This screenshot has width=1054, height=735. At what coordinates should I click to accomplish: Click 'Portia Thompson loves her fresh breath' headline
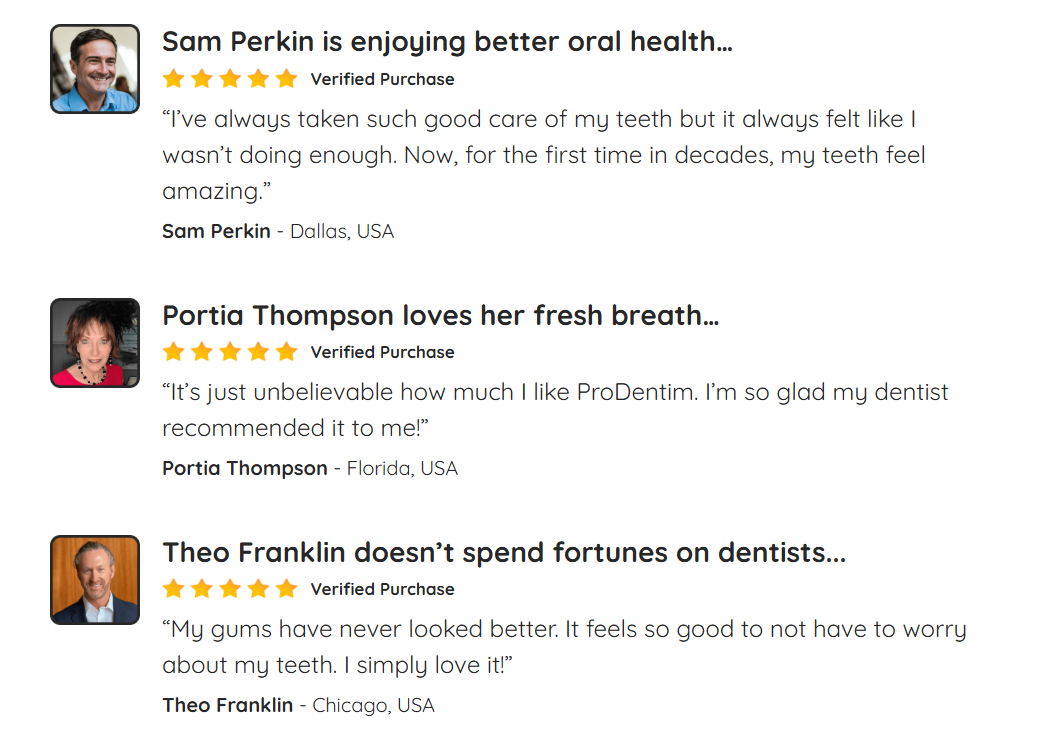440,315
